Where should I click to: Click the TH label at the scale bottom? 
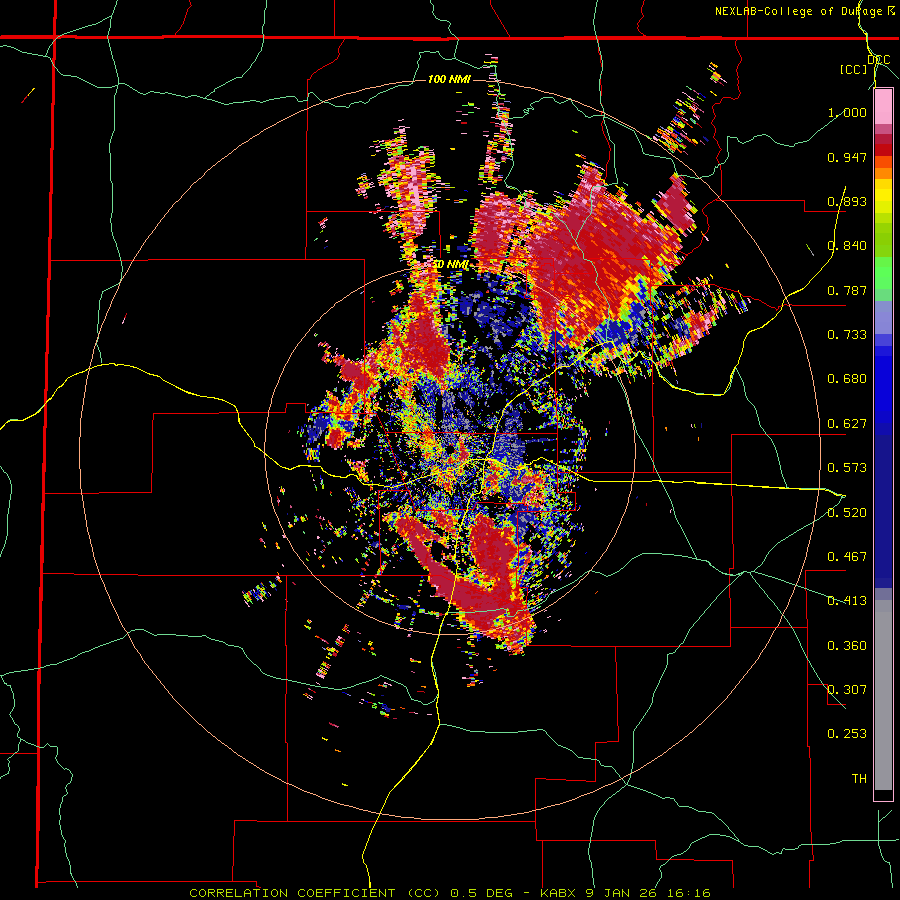pos(859,779)
